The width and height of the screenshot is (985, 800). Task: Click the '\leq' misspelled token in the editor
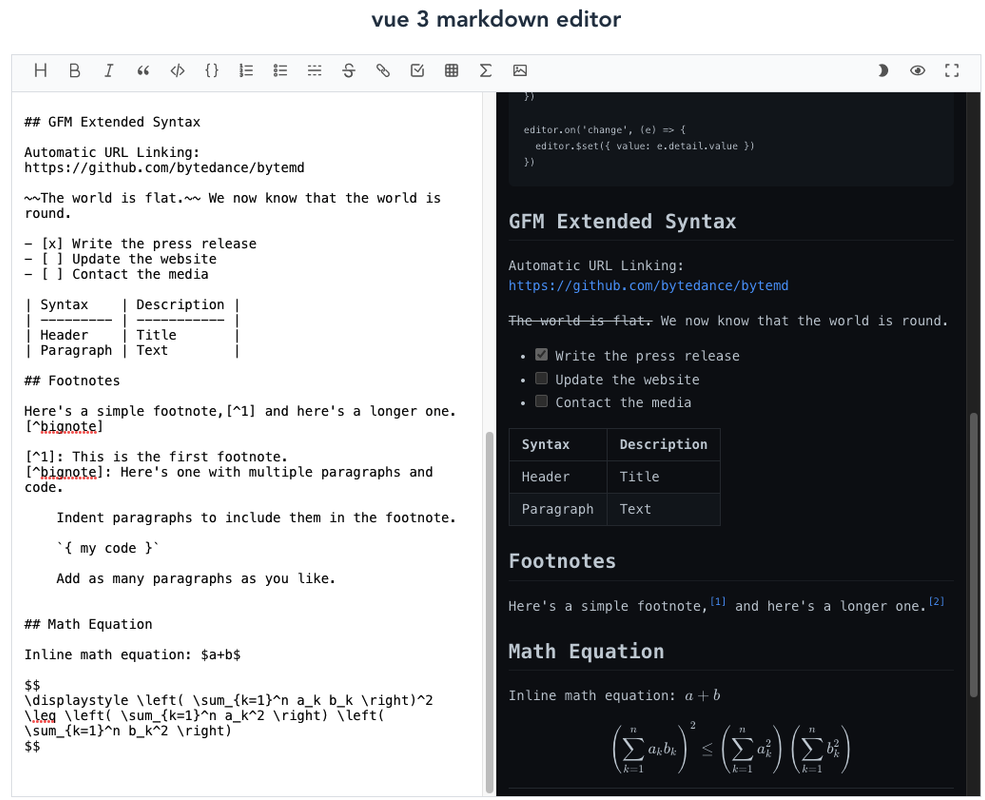coord(40,716)
